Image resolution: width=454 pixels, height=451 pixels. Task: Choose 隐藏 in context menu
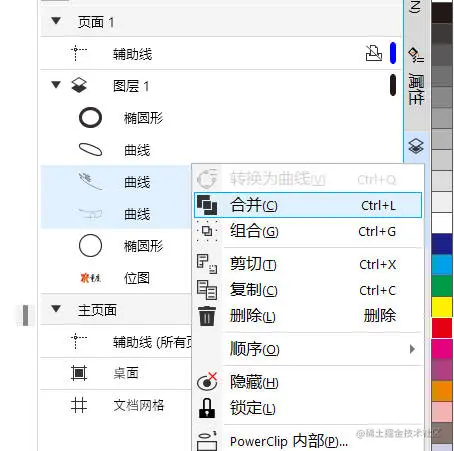[x=308, y=382]
